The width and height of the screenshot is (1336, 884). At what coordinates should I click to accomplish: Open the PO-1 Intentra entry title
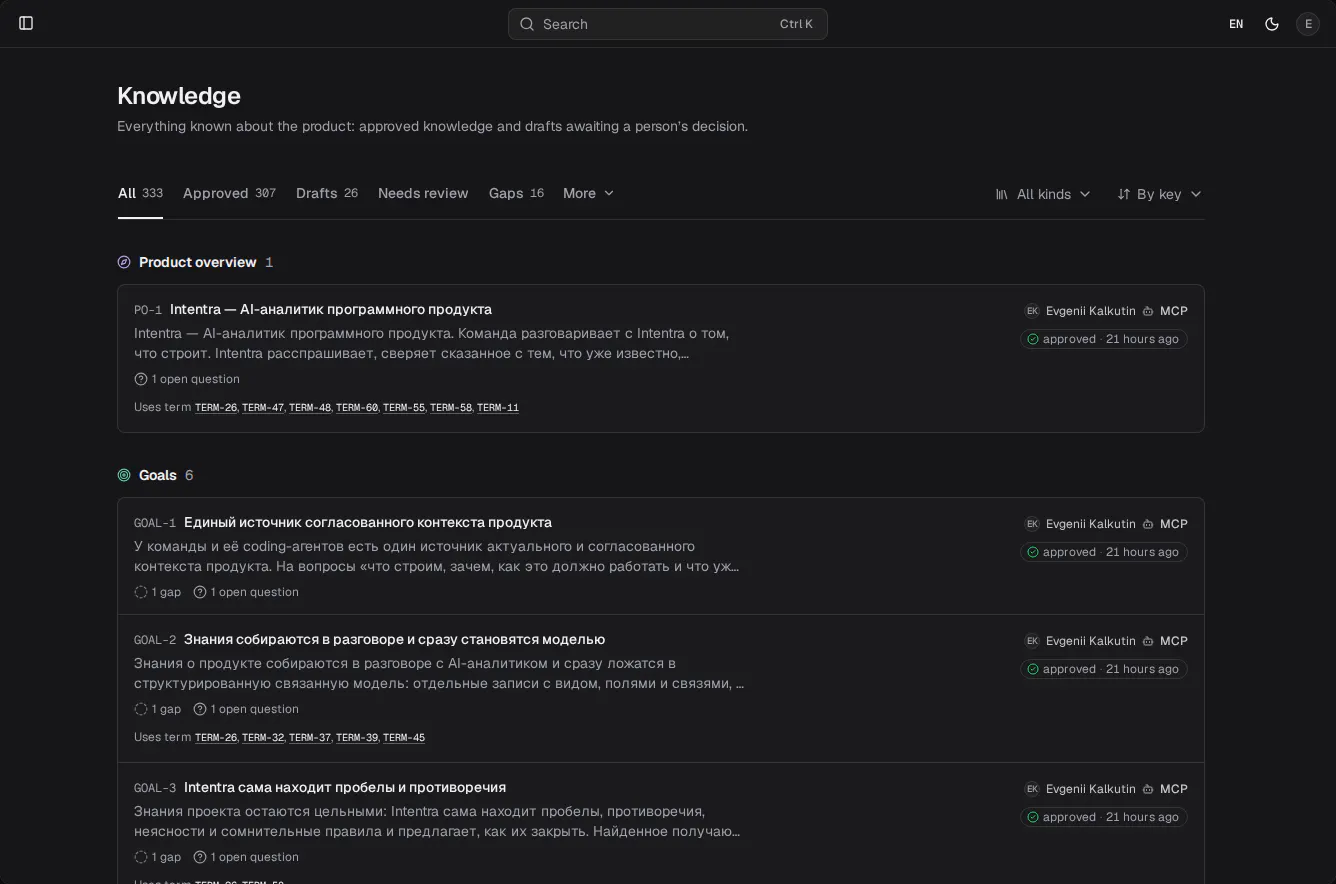(x=331, y=309)
